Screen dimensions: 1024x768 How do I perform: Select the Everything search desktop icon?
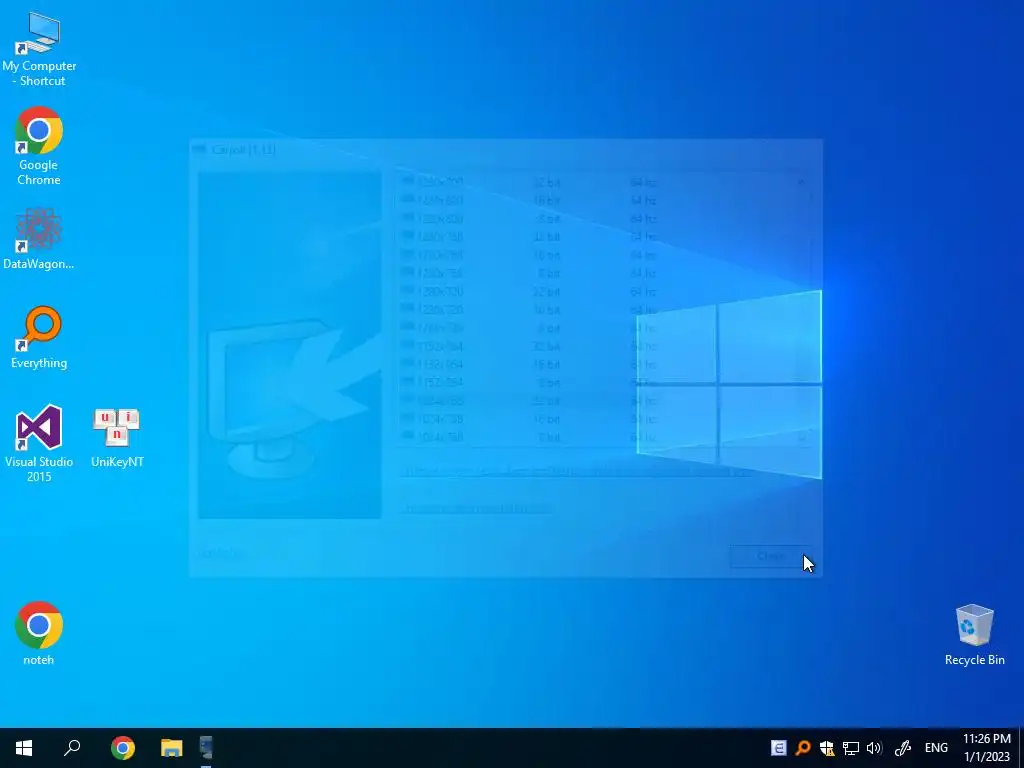pyautogui.click(x=39, y=337)
